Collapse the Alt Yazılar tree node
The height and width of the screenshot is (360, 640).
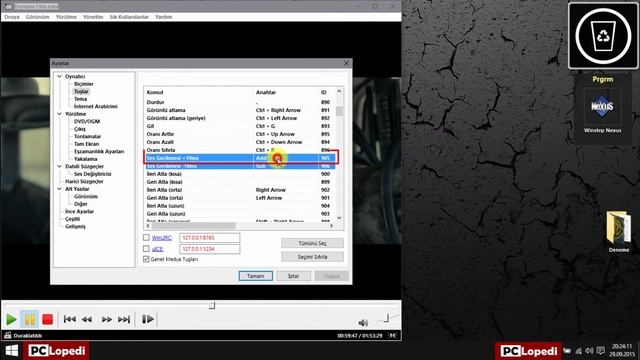(60, 189)
